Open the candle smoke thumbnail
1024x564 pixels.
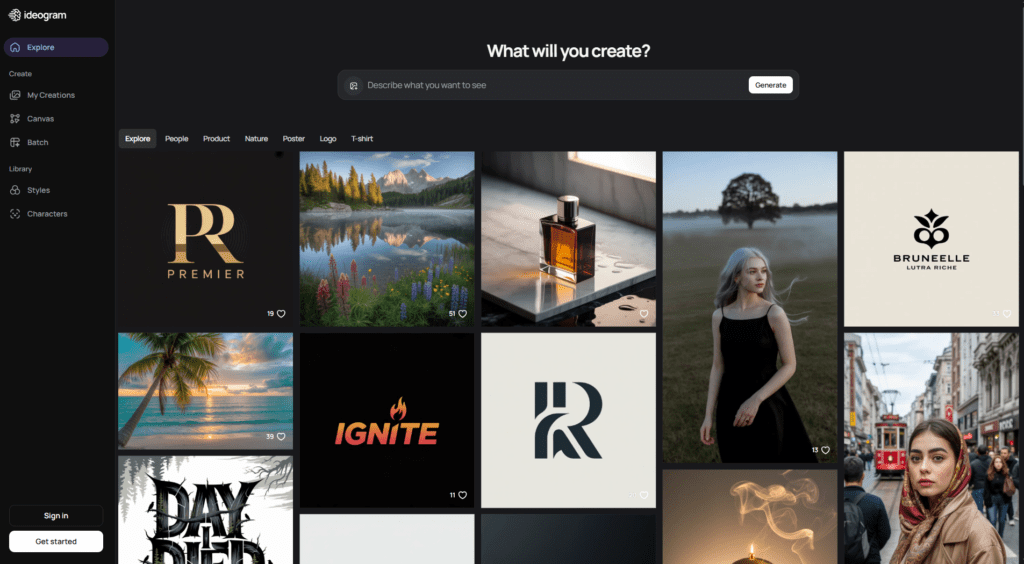tap(750, 517)
